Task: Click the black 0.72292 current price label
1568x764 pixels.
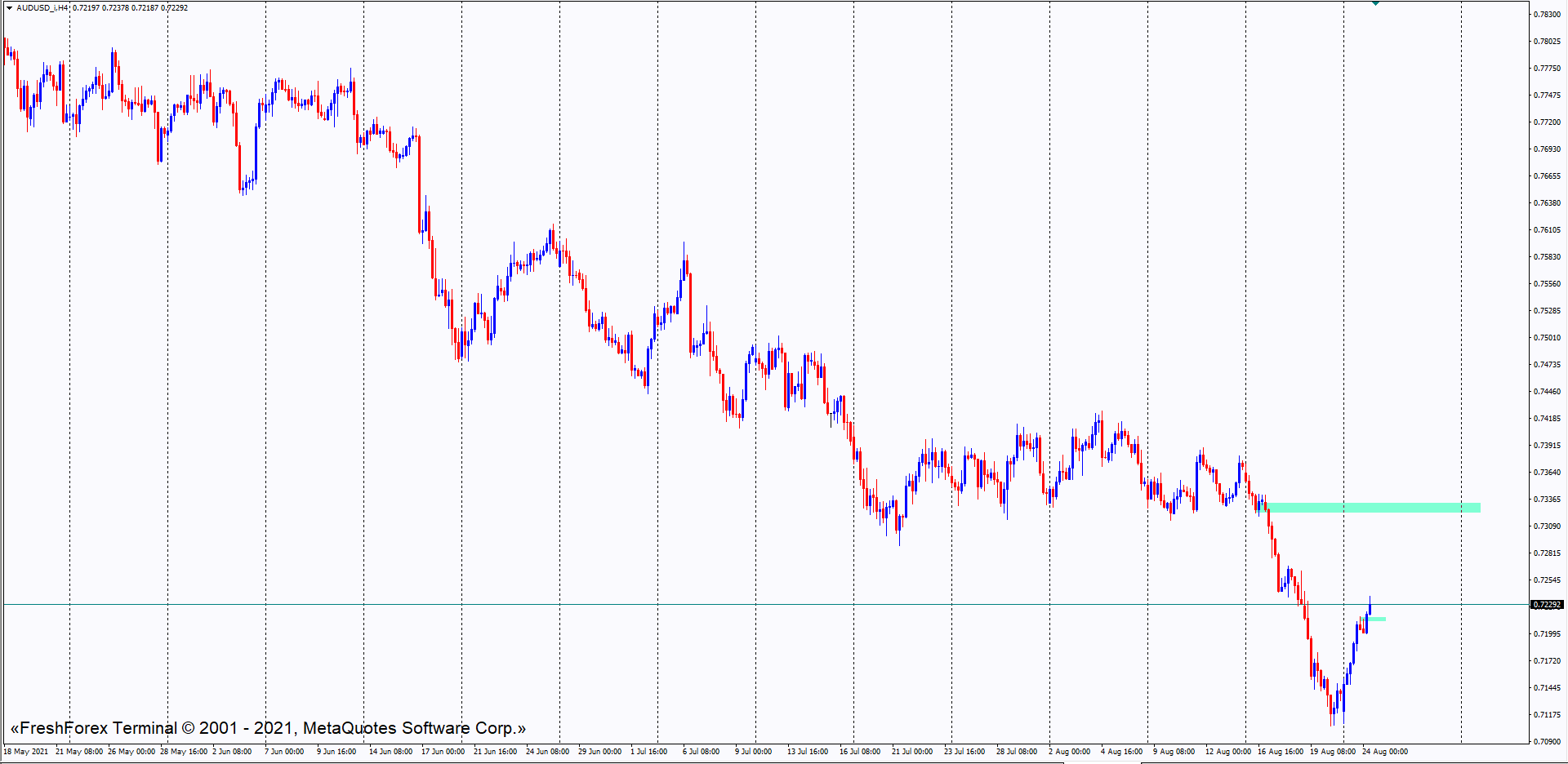Action: (x=1548, y=605)
